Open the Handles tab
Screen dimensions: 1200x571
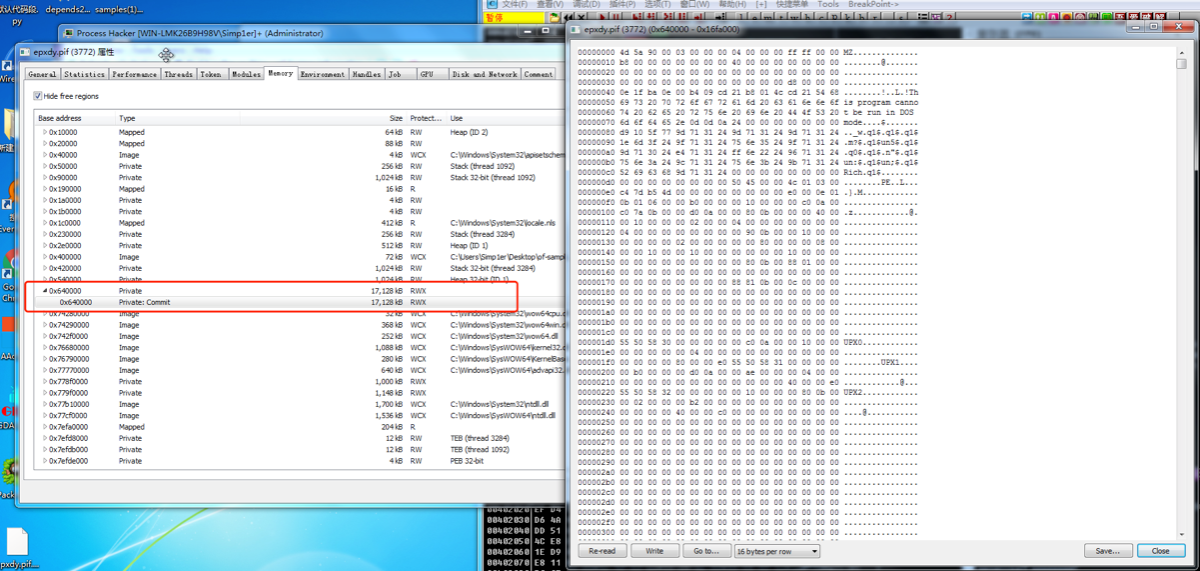click(366, 74)
